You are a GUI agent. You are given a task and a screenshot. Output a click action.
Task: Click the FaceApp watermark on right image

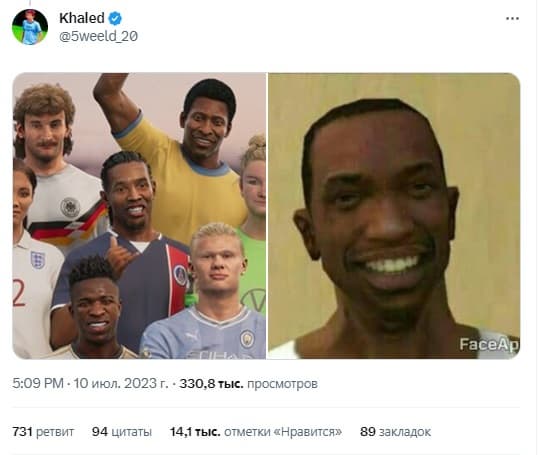tap(489, 344)
